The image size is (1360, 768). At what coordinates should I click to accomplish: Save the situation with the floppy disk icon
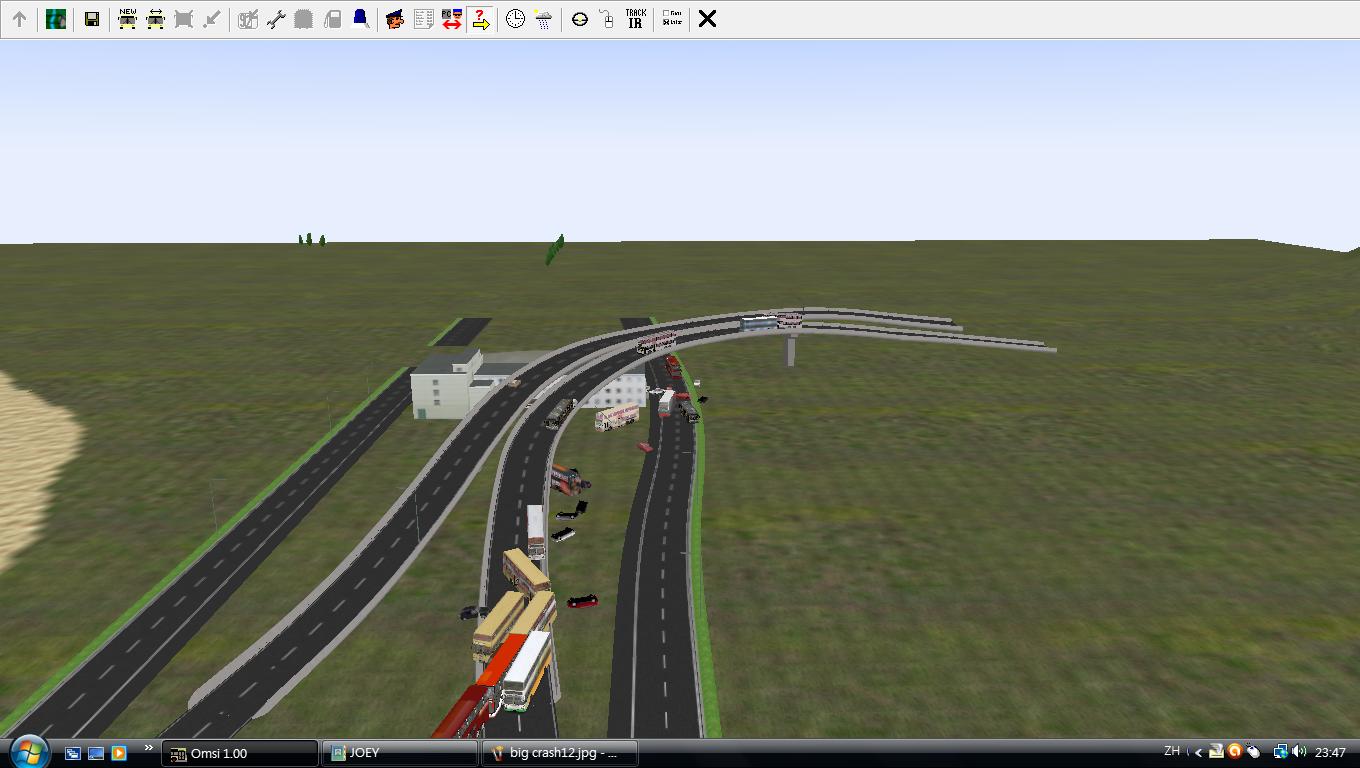tap(91, 19)
